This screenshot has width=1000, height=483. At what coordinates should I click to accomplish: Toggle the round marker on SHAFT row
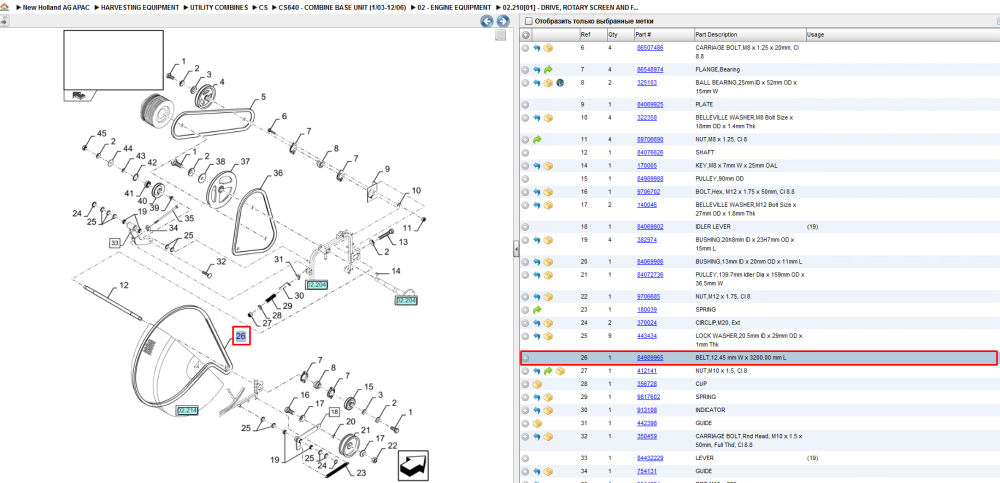pos(526,153)
